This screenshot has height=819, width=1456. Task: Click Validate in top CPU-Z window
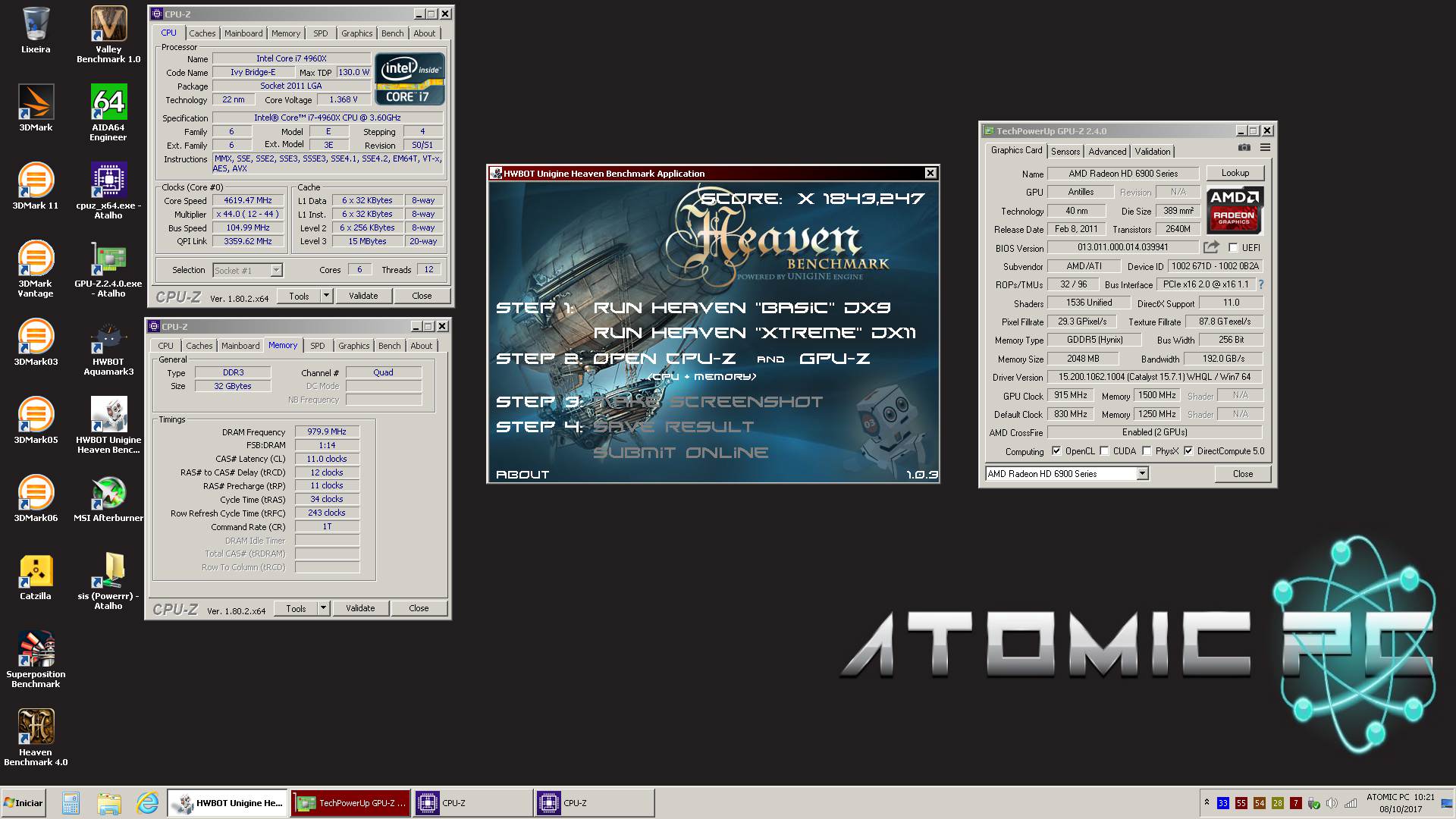[x=363, y=296]
